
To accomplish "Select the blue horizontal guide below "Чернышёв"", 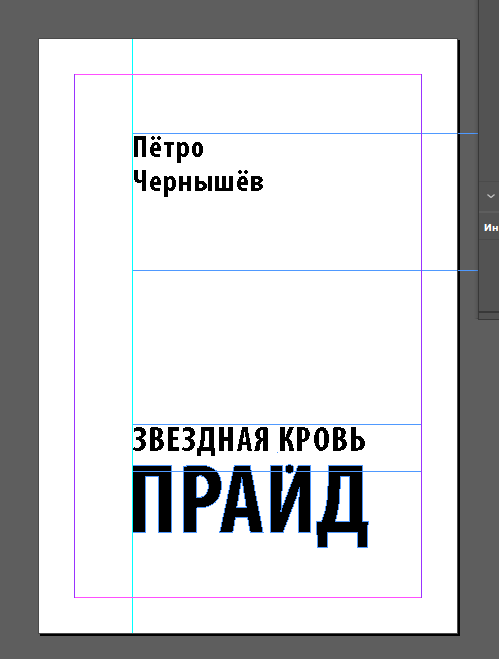I will [x=305, y=270].
